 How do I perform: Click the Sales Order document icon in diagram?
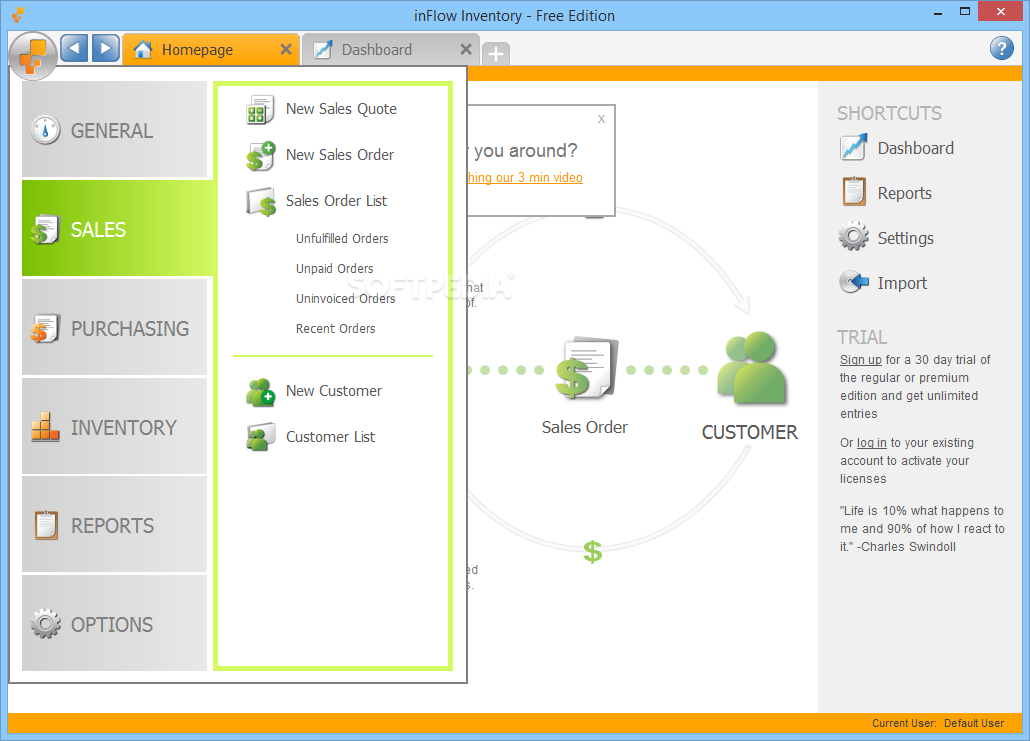coord(585,369)
